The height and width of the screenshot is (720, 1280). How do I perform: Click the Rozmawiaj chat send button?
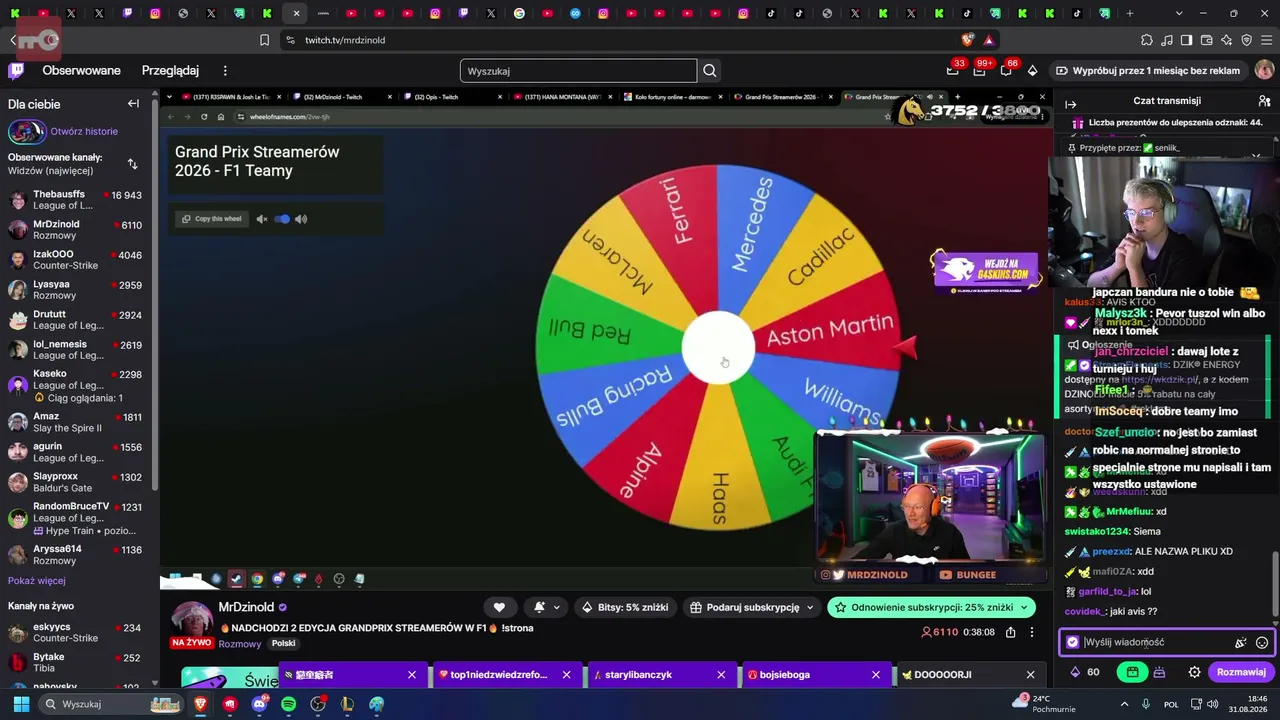coord(1241,672)
